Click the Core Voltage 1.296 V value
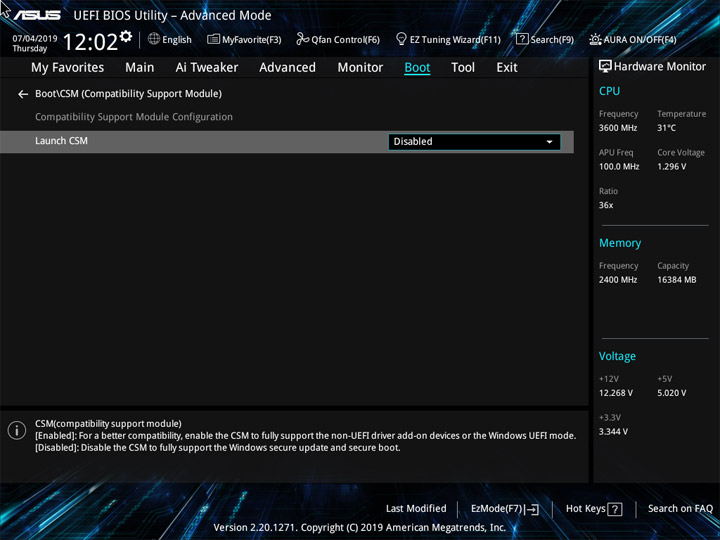The image size is (720, 540). tap(672, 167)
